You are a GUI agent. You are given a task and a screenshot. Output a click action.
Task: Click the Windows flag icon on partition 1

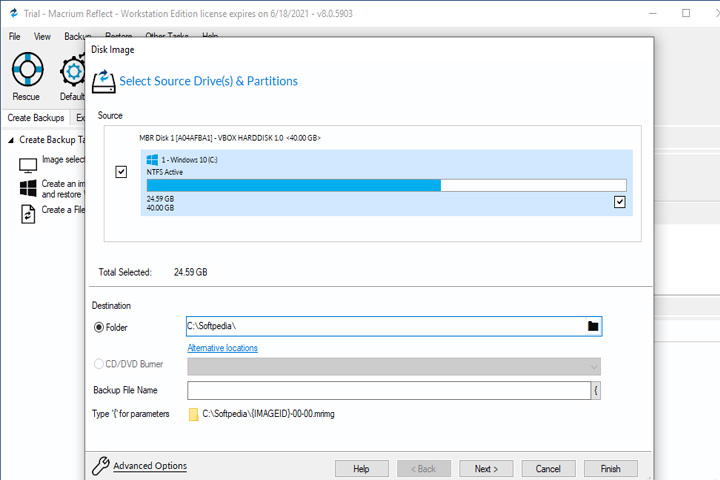(152, 160)
